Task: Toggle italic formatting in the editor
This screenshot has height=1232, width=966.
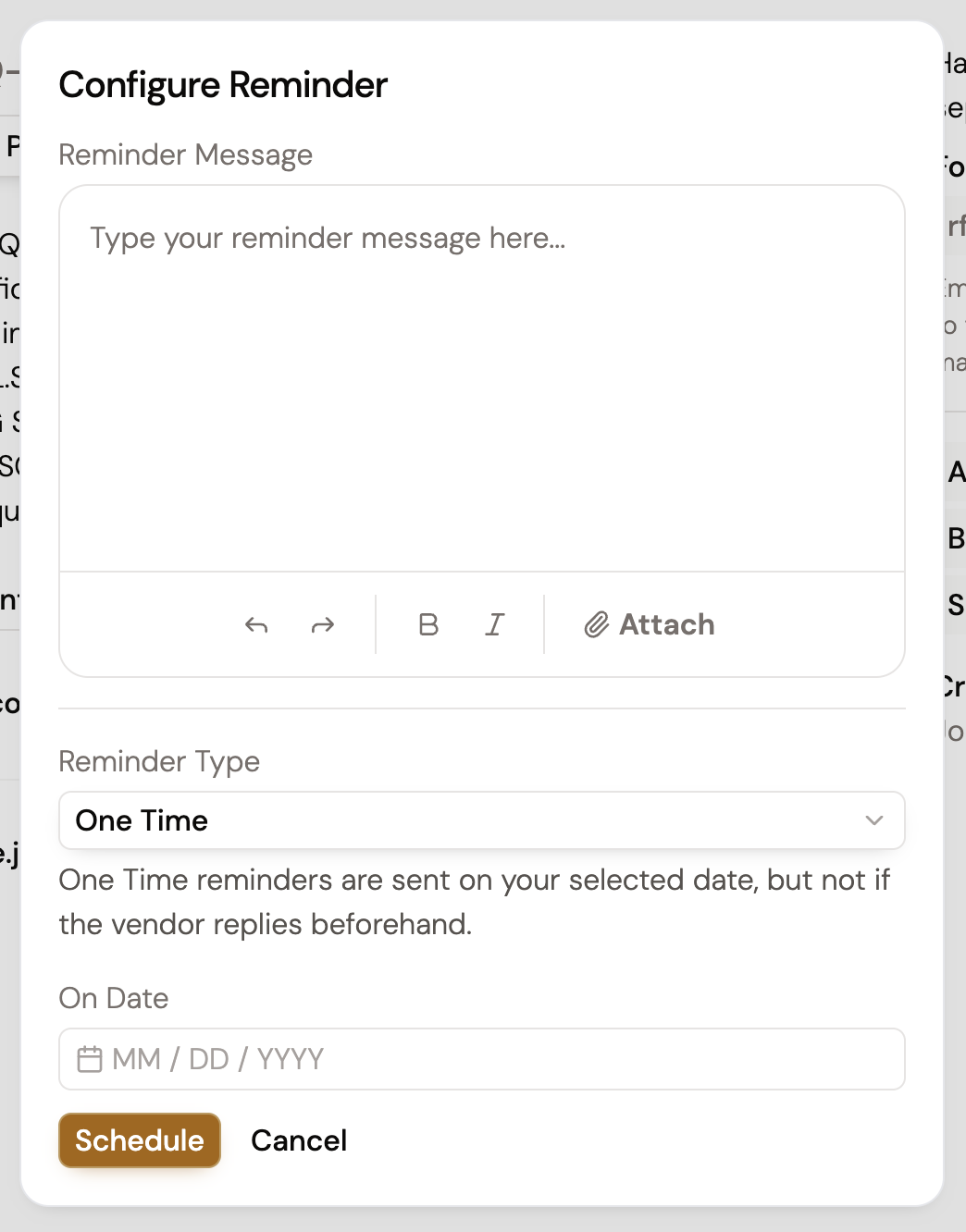Action: coord(495,625)
